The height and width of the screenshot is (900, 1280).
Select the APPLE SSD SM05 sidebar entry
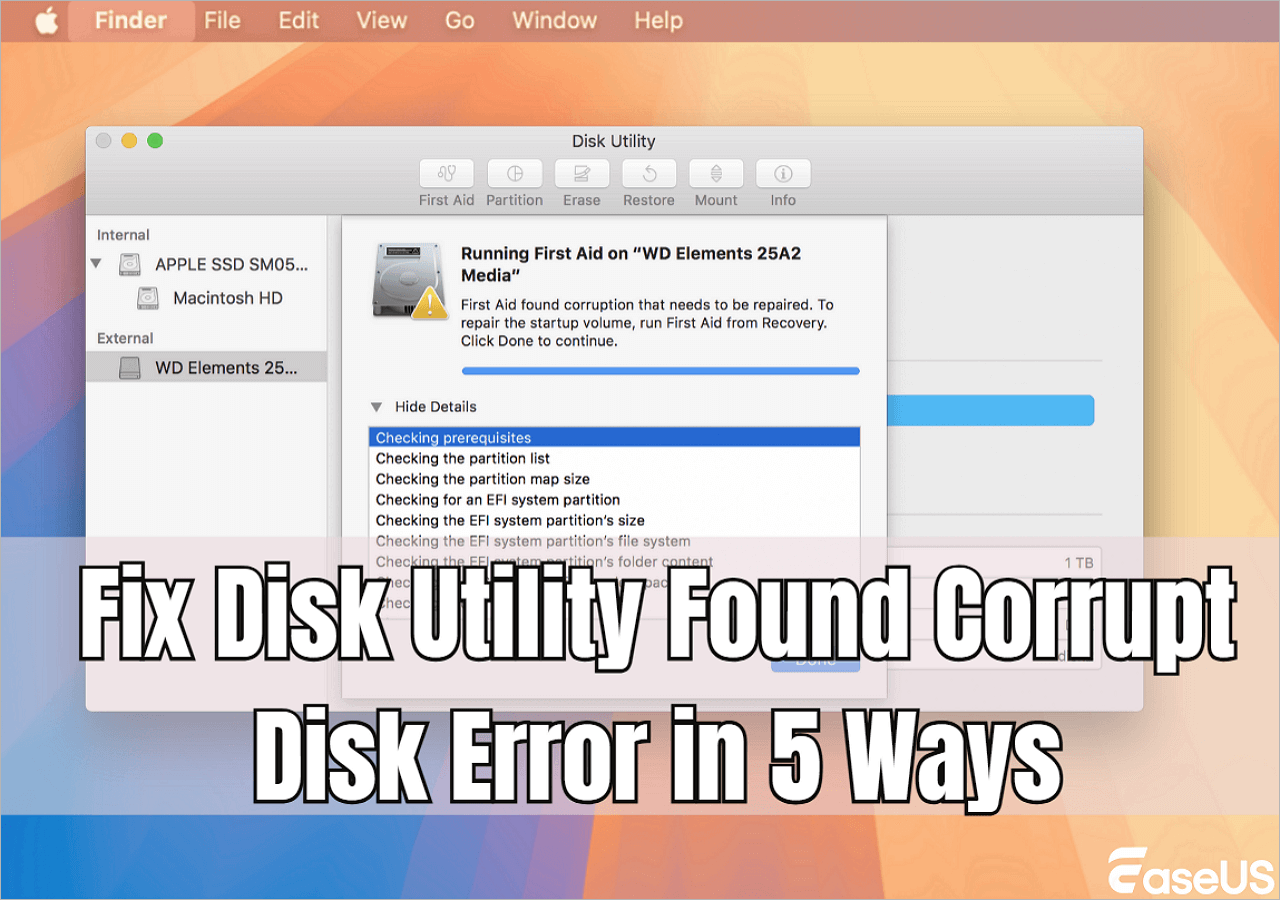pyautogui.click(x=207, y=265)
